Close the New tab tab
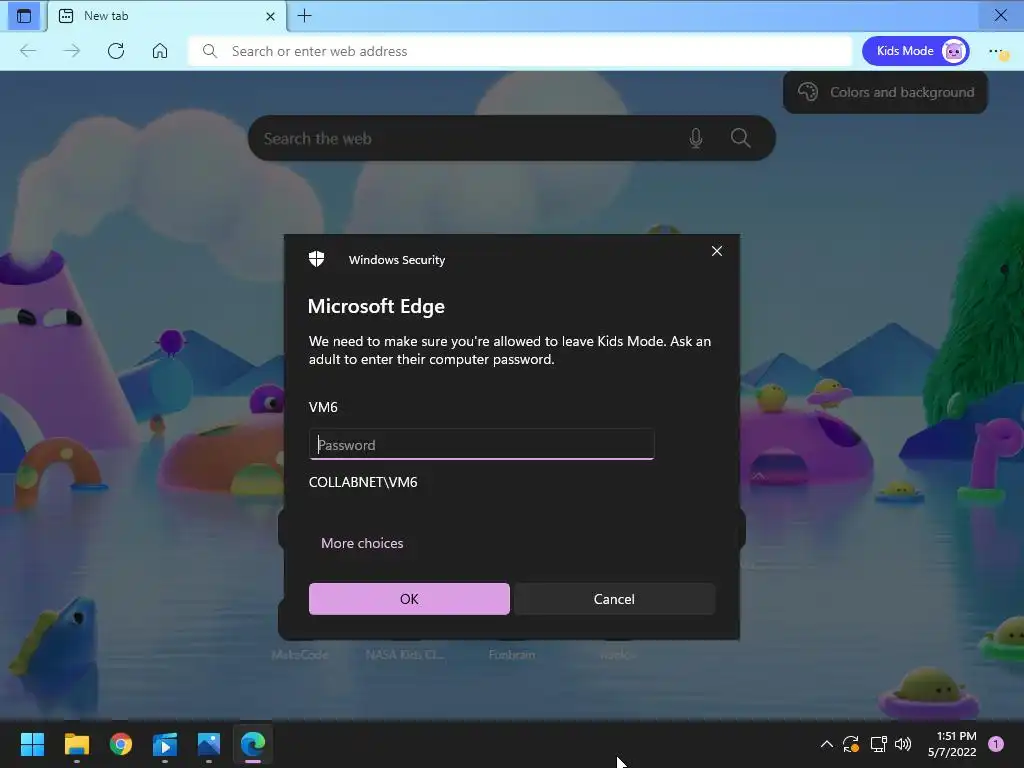The width and height of the screenshot is (1024, 768). pyautogui.click(x=270, y=16)
